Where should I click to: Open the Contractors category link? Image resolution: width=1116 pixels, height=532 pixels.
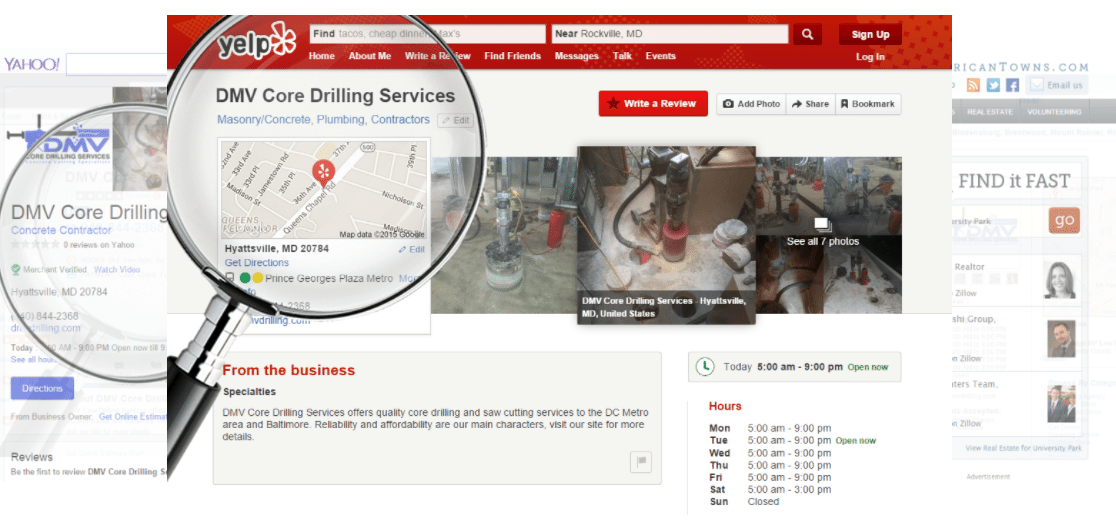(400, 120)
